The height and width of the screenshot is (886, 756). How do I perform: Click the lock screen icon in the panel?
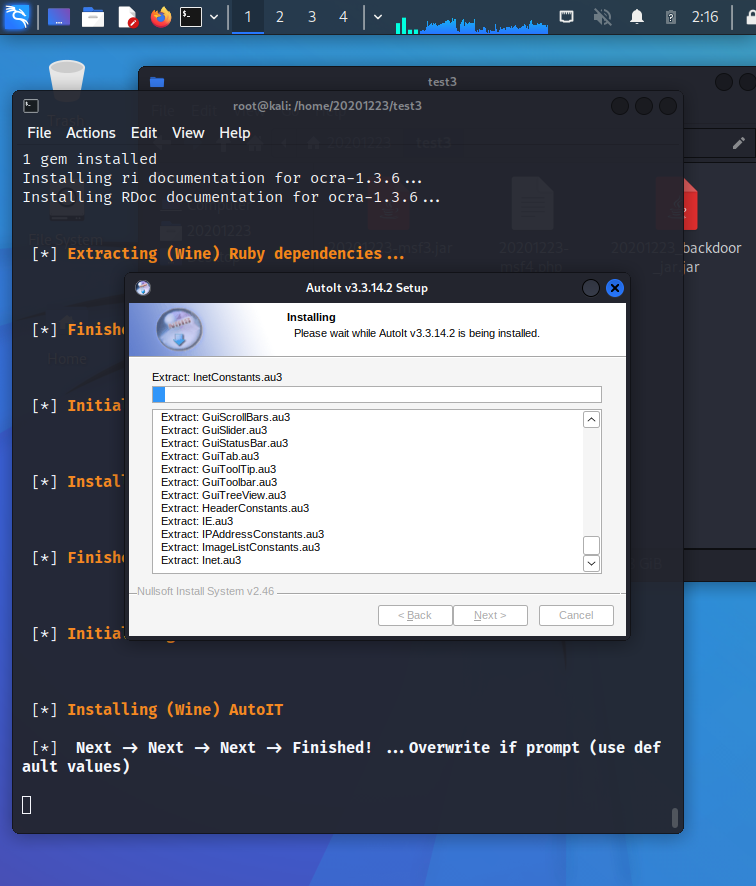click(x=751, y=17)
